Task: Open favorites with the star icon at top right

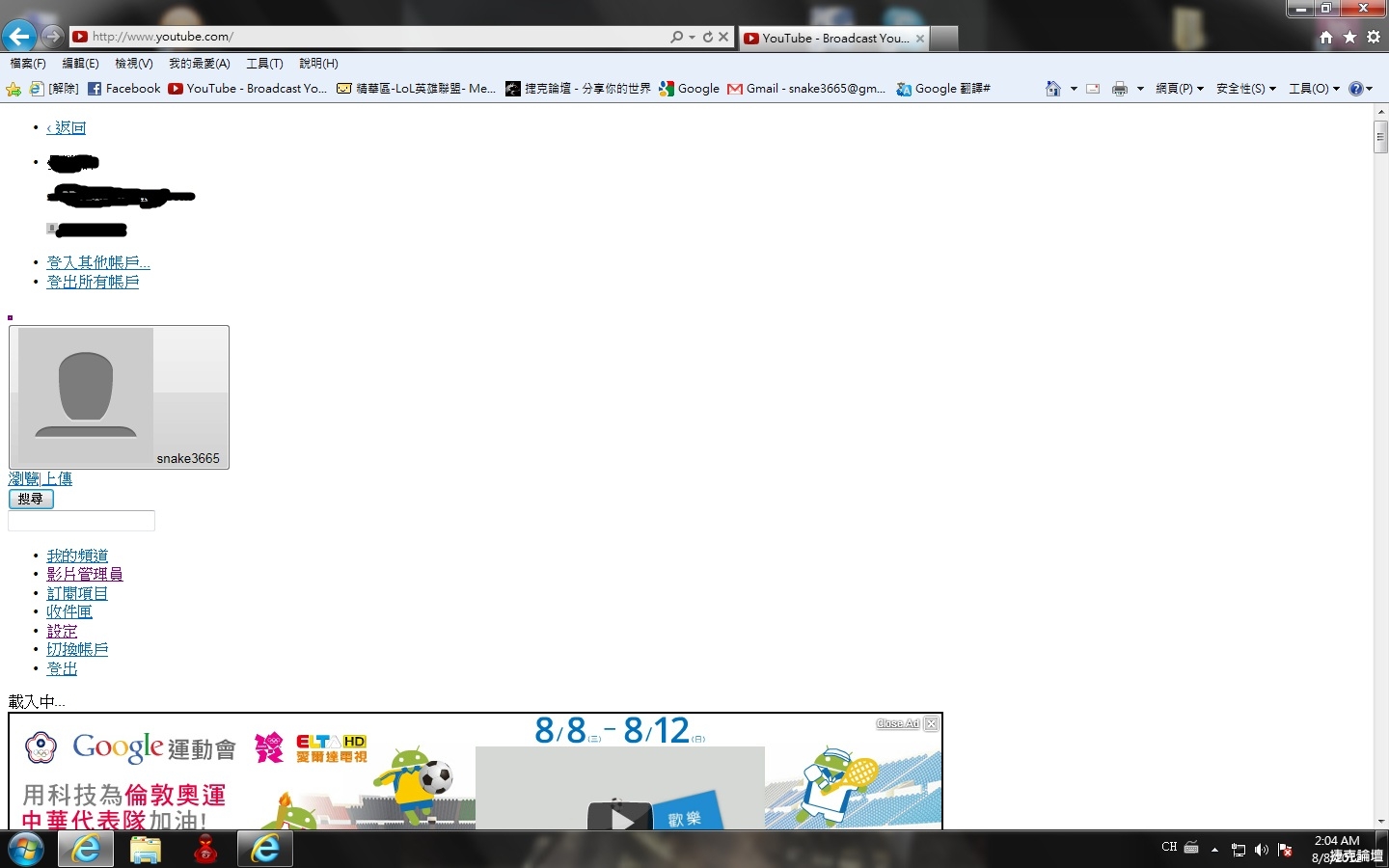Action: (1349, 37)
